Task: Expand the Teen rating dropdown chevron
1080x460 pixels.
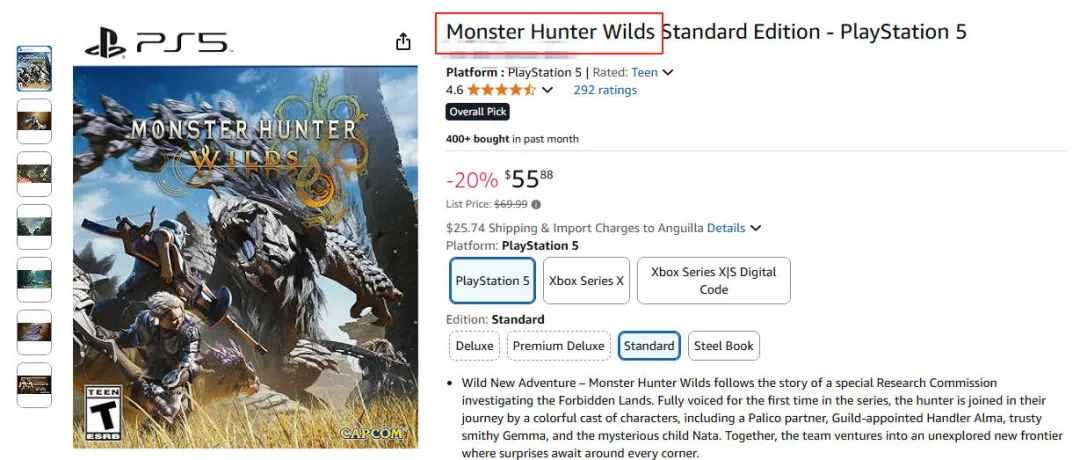Action: pos(668,72)
